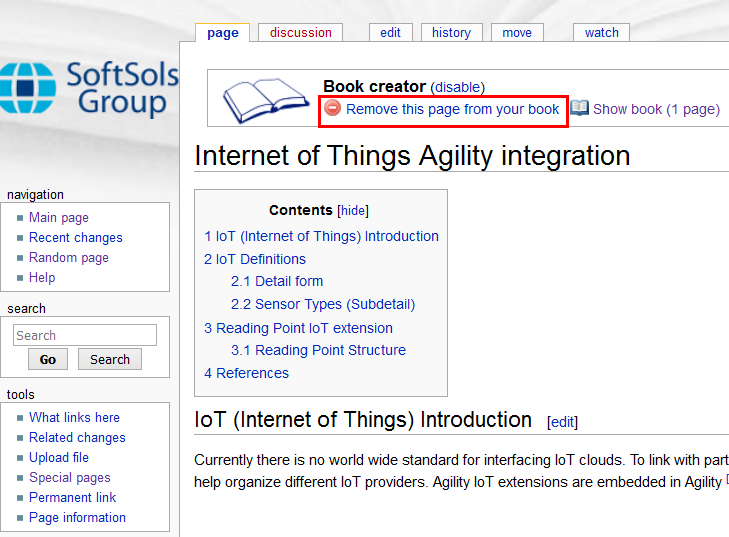This screenshot has width=729, height=537.
Task: Hide the Contents table
Action: pyautogui.click(x=352, y=211)
